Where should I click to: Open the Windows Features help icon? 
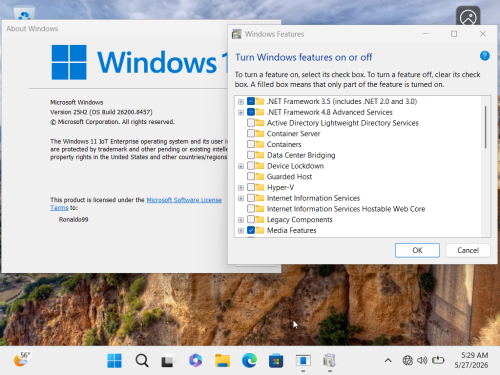pos(484,56)
